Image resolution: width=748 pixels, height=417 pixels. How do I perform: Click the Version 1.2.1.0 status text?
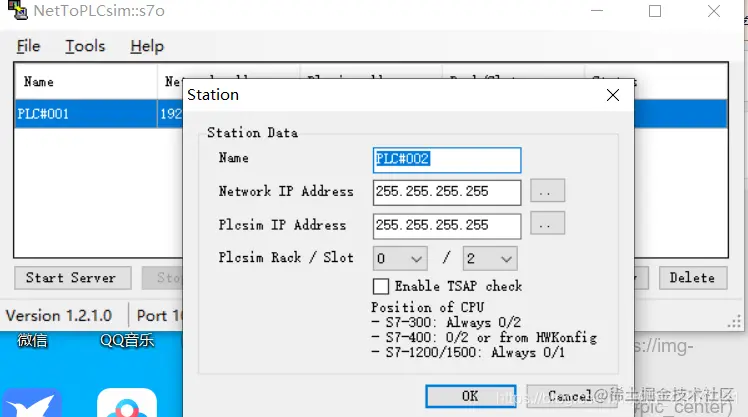(59, 315)
